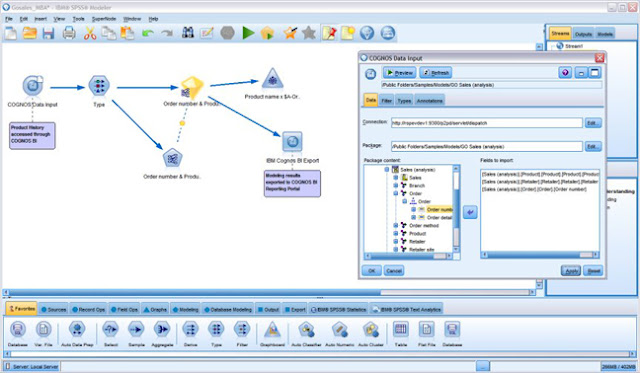Open the File menu

(9, 19)
